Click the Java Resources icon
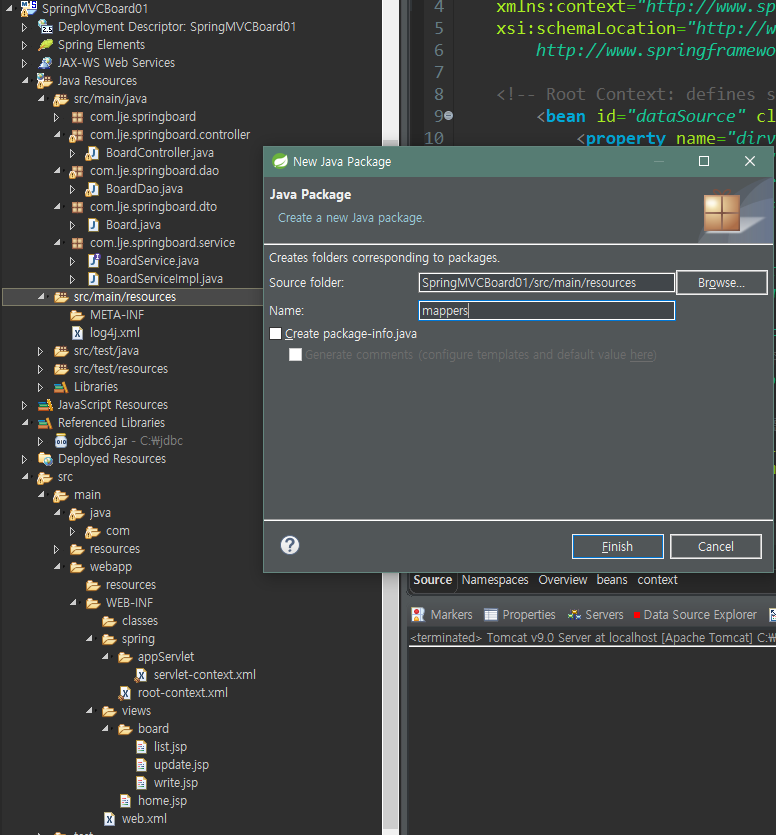 tap(45, 81)
